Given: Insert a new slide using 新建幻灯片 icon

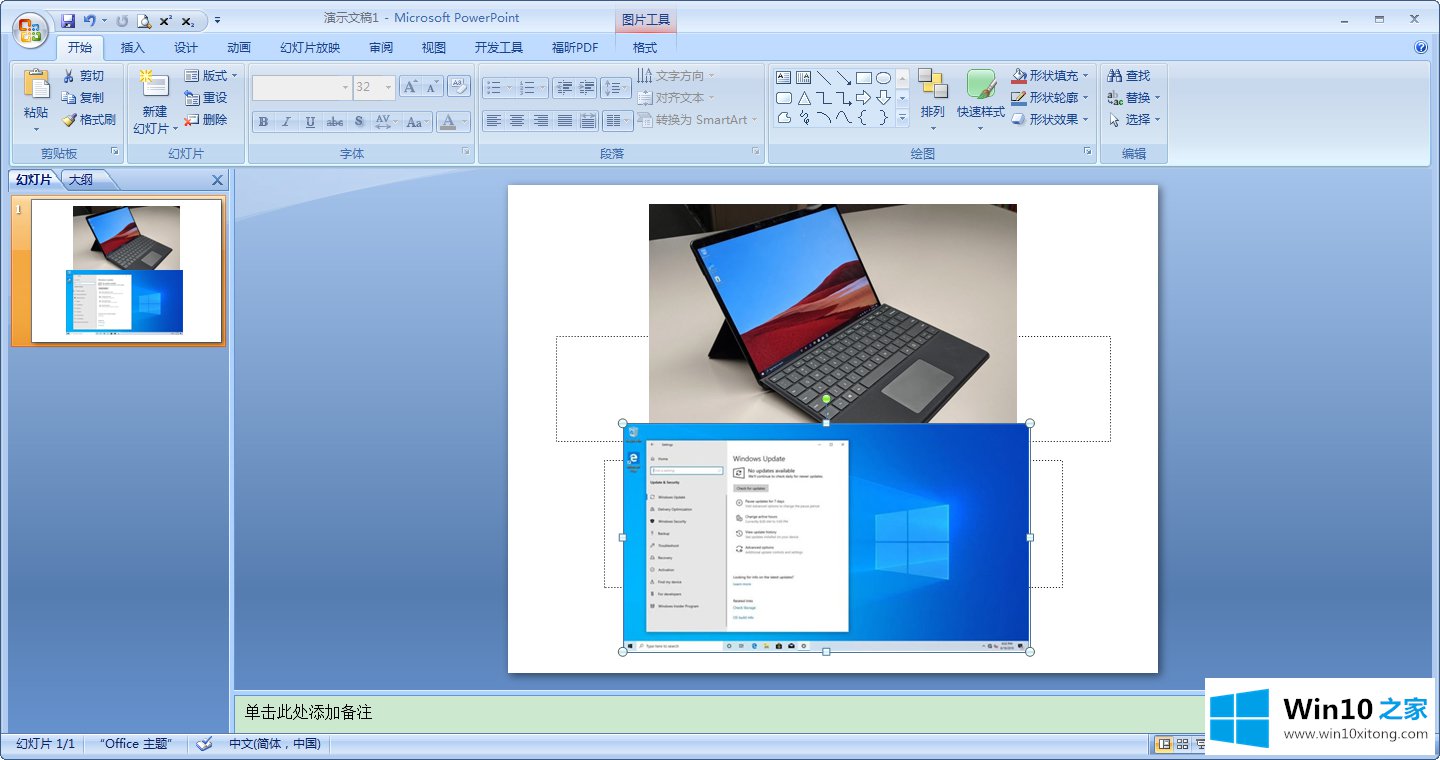Looking at the screenshot, I should tap(154, 84).
